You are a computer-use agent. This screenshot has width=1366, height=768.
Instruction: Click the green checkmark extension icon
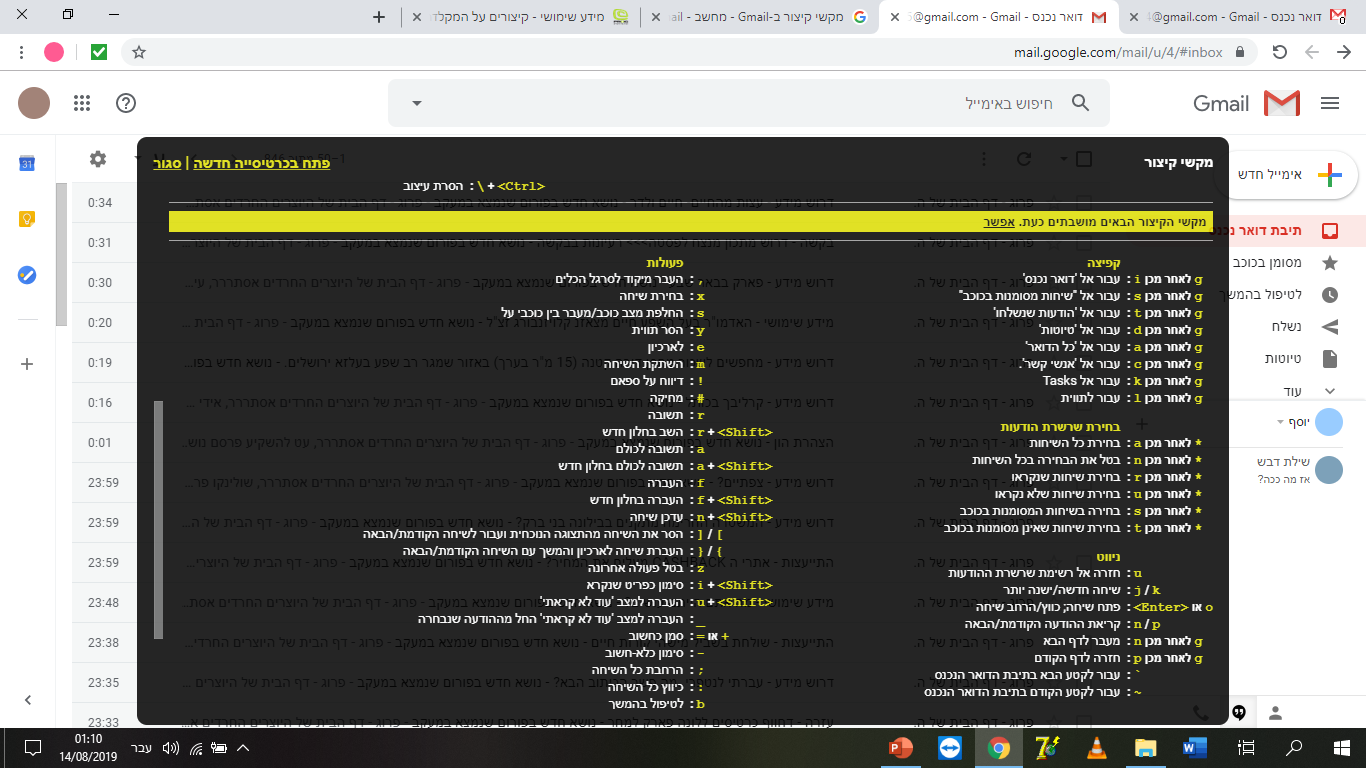tap(98, 52)
